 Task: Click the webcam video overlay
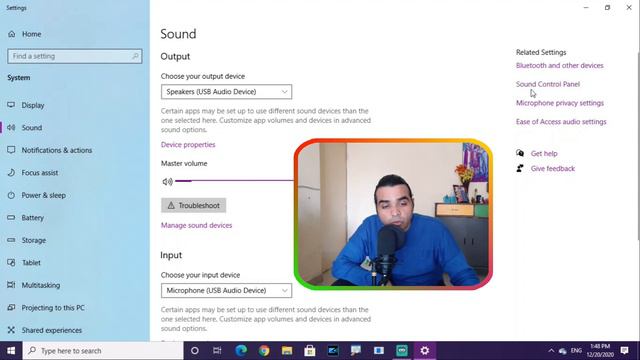coord(393,214)
